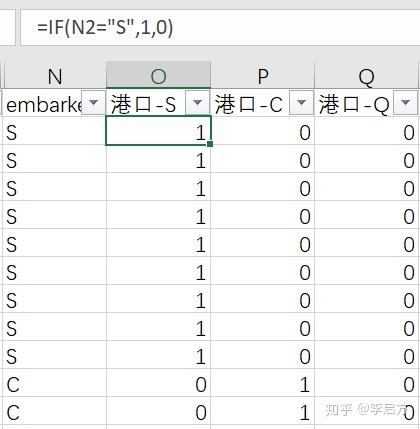The height and width of the screenshot is (429, 420).
Task: Select column P header
Action: click(263, 76)
